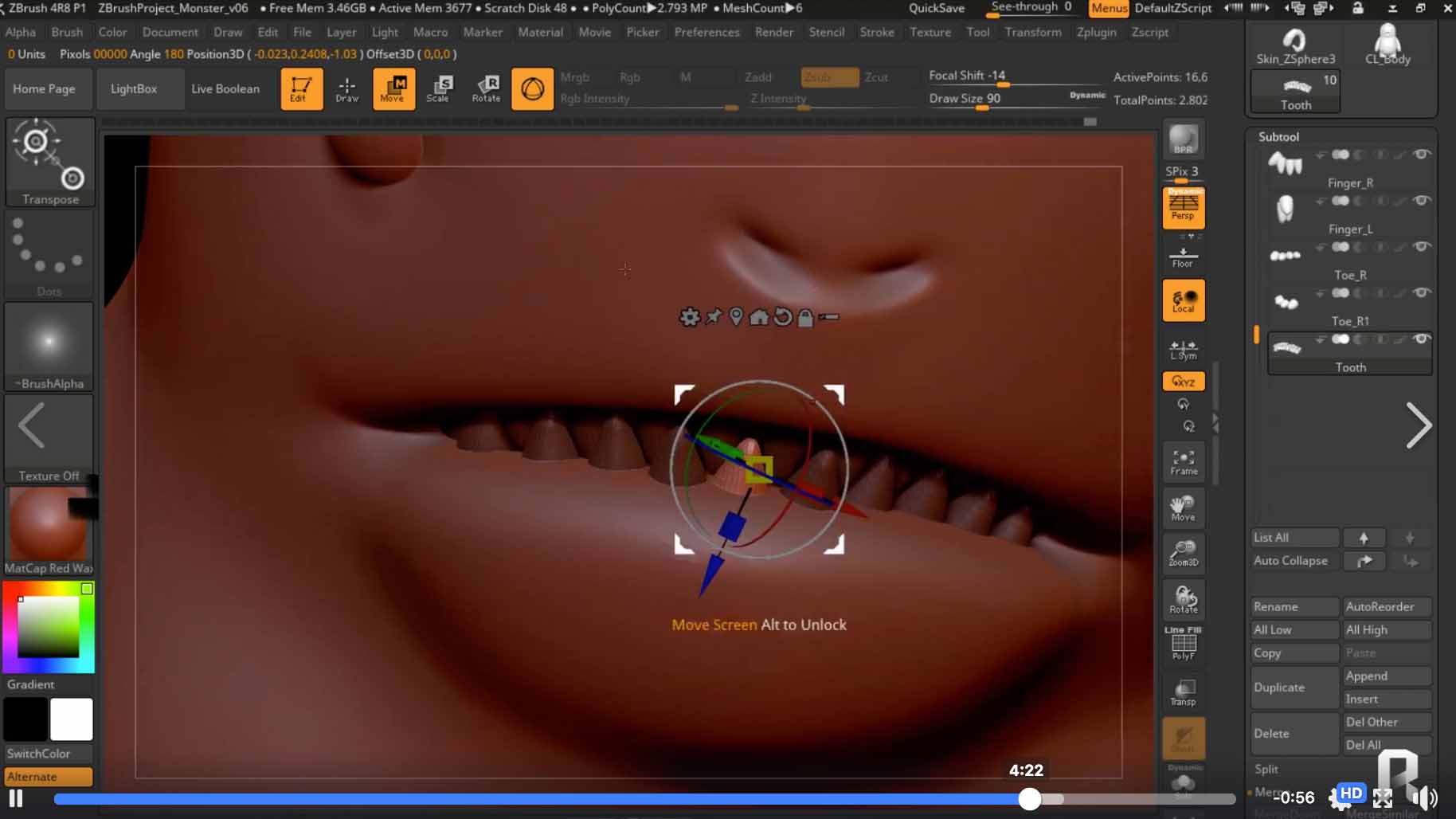
Task: Click the BPR render icon
Action: (x=1183, y=139)
